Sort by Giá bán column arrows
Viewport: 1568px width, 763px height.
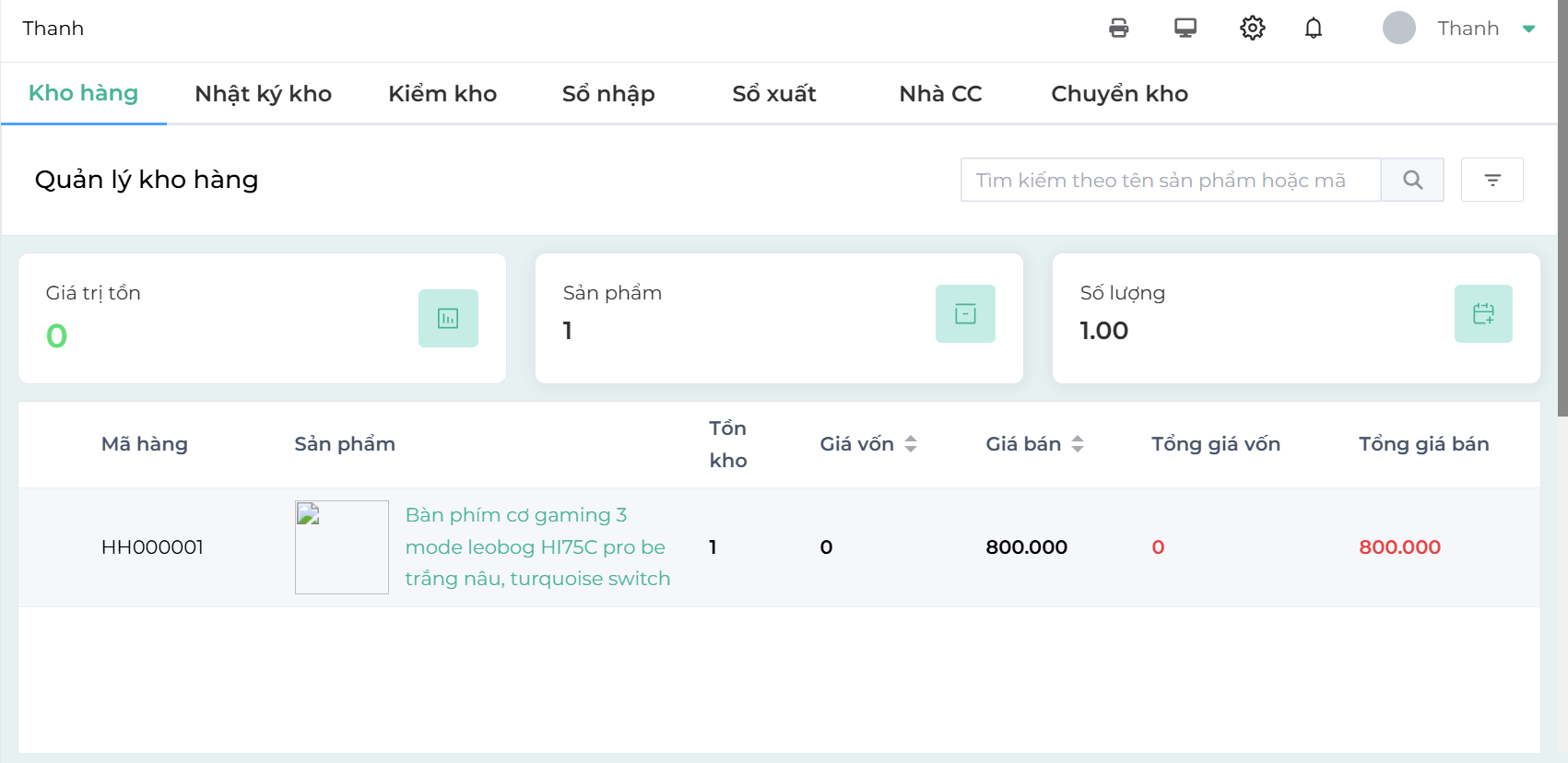pyautogui.click(x=1078, y=444)
